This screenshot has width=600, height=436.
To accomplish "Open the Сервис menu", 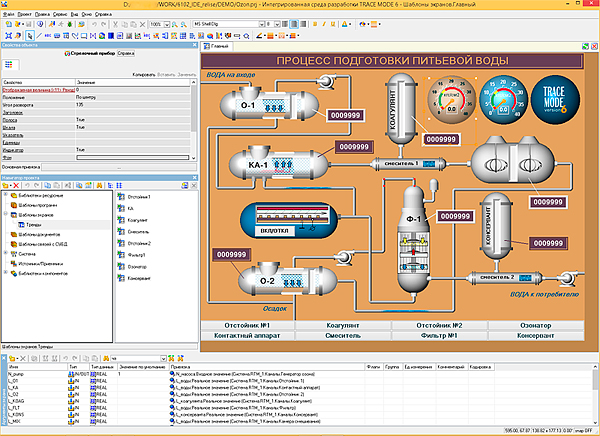I will (x=60, y=14).
